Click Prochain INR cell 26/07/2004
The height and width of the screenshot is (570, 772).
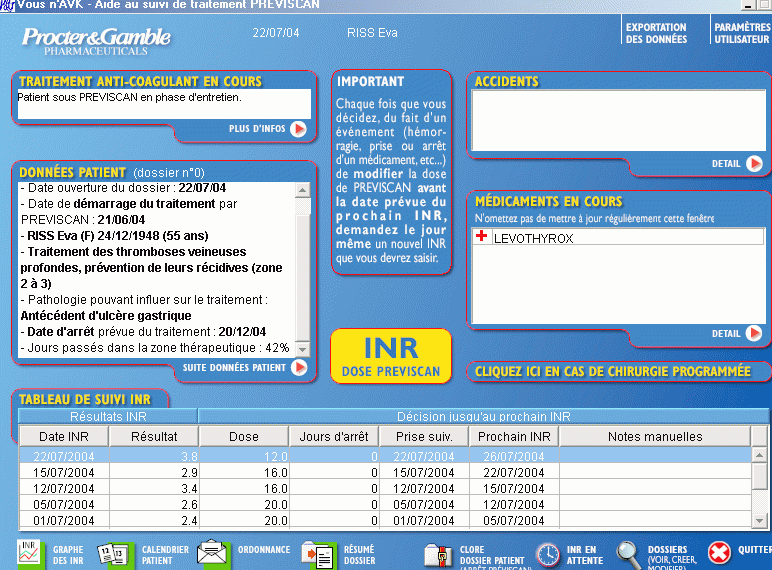[514, 456]
